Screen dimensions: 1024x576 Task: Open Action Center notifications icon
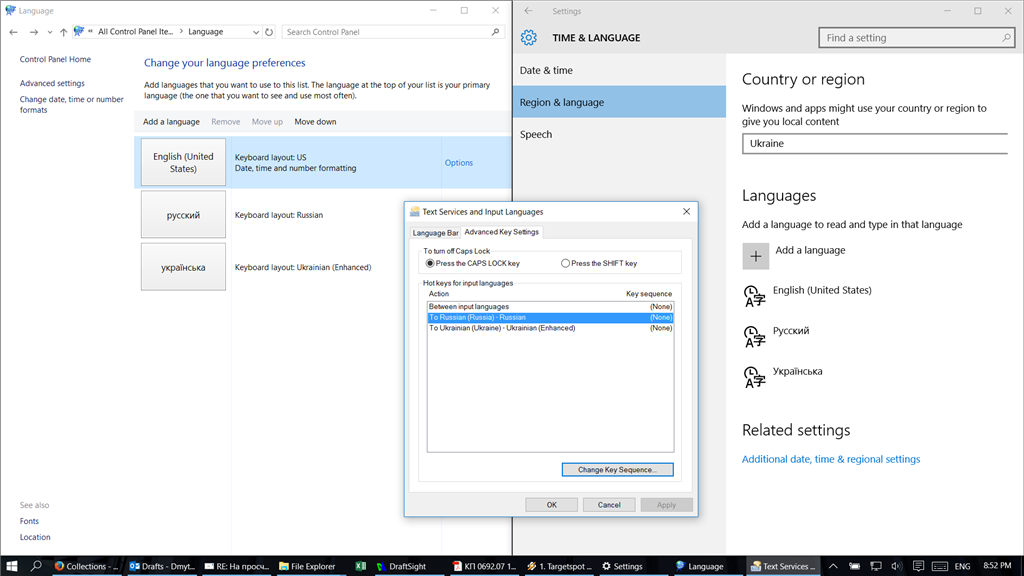coord(918,566)
